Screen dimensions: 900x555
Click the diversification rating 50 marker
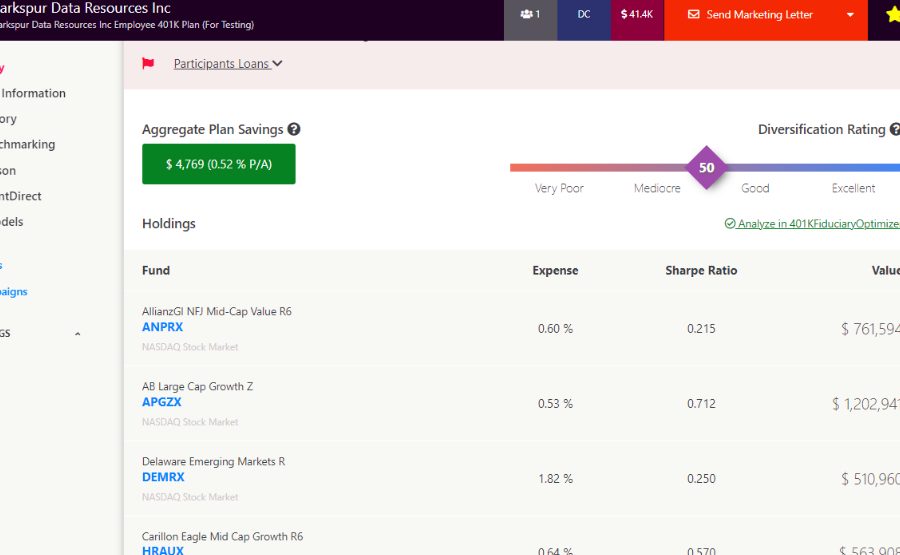(706, 167)
